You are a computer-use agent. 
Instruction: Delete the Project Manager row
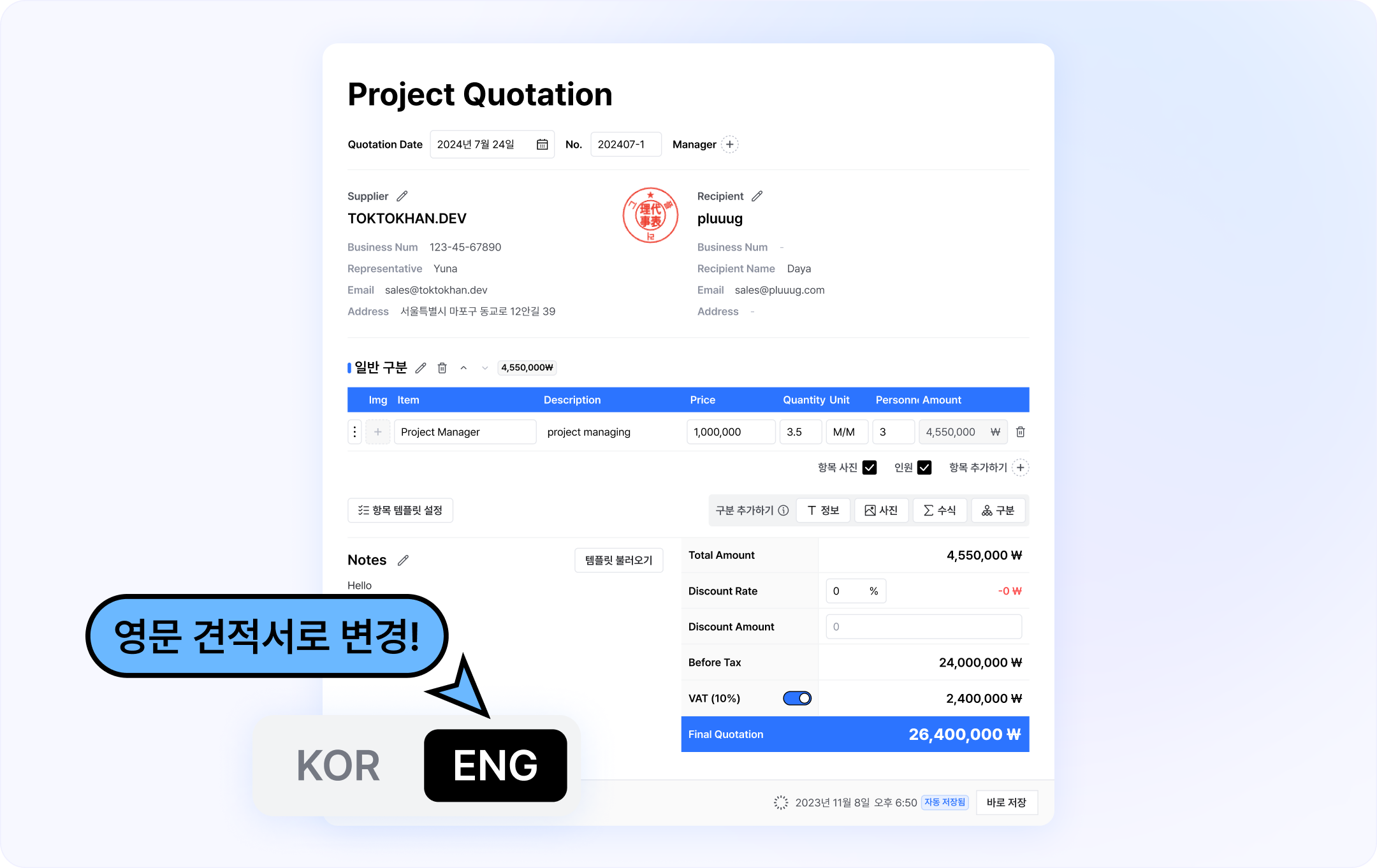1020,432
